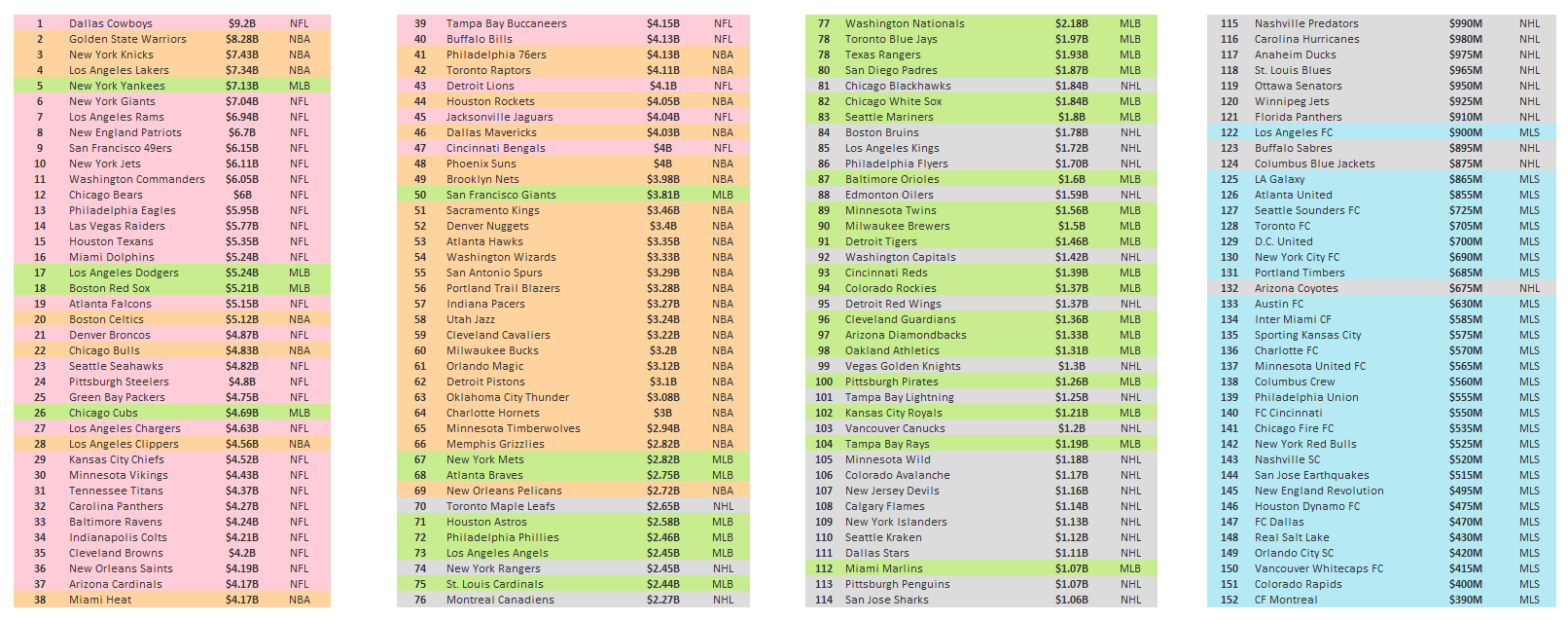Click the Houston Rockets cell
1568x620 pixels.
click(x=490, y=101)
